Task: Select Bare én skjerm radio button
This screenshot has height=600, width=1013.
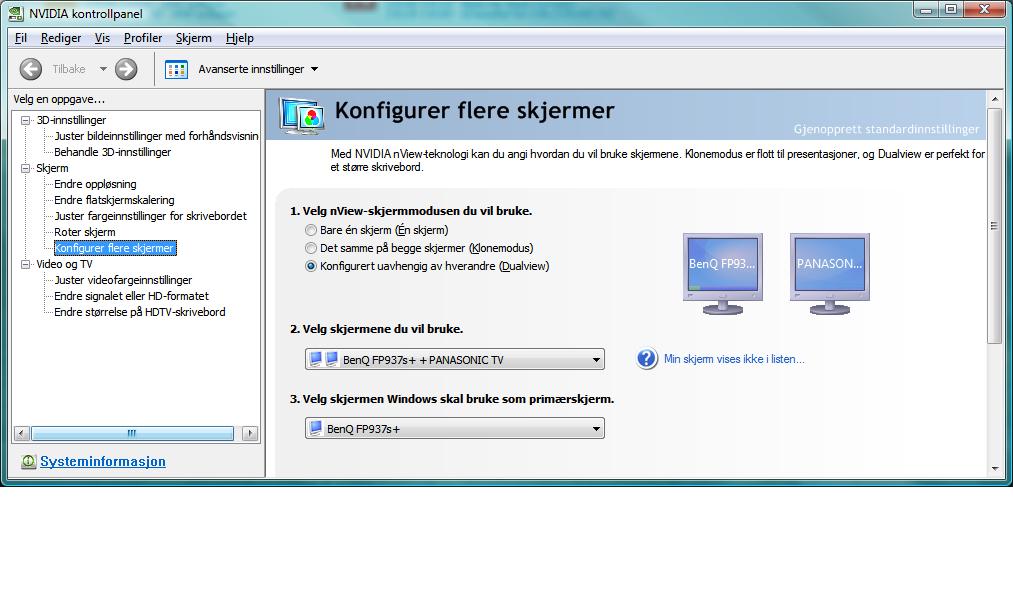Action: 311,230
